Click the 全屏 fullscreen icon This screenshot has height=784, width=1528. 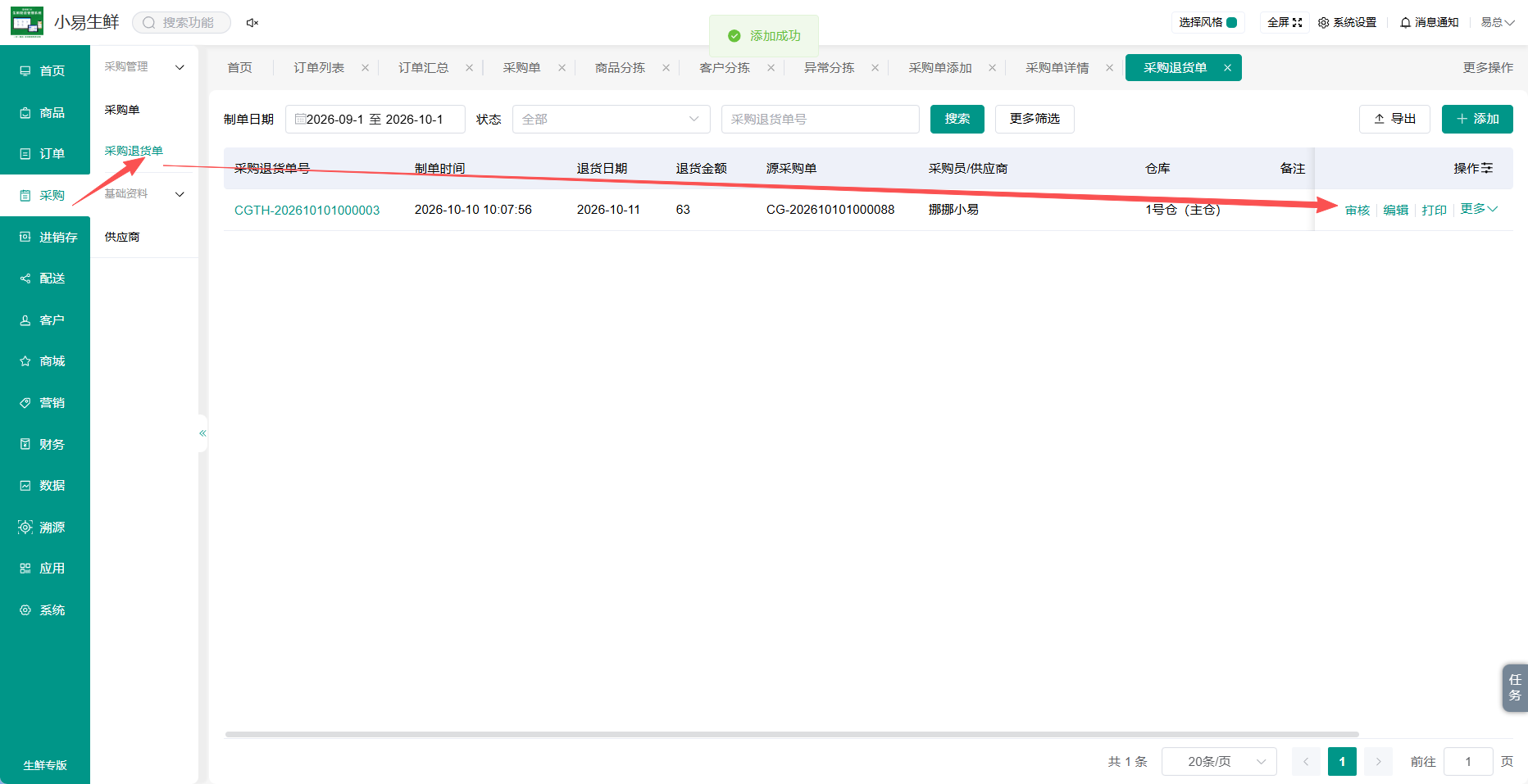pyautogui.click(x=1297, y=23)
